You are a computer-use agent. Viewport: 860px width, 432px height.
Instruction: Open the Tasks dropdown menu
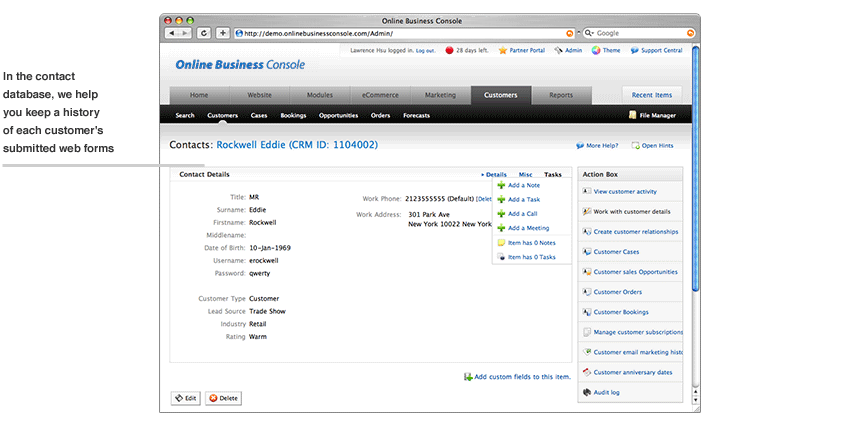click(x=553, y=174)
